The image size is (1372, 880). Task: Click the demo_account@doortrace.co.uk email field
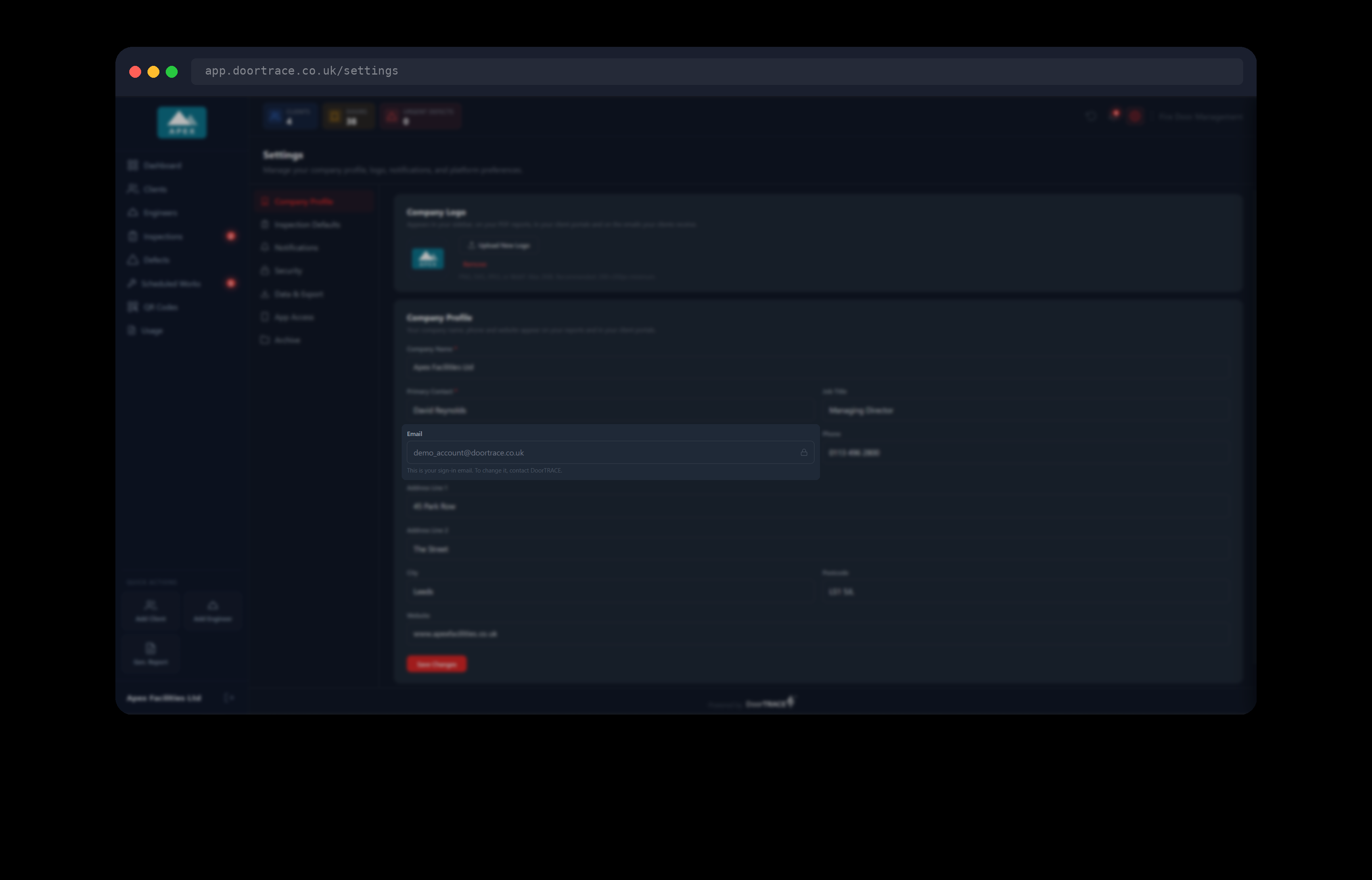(610, 453)
